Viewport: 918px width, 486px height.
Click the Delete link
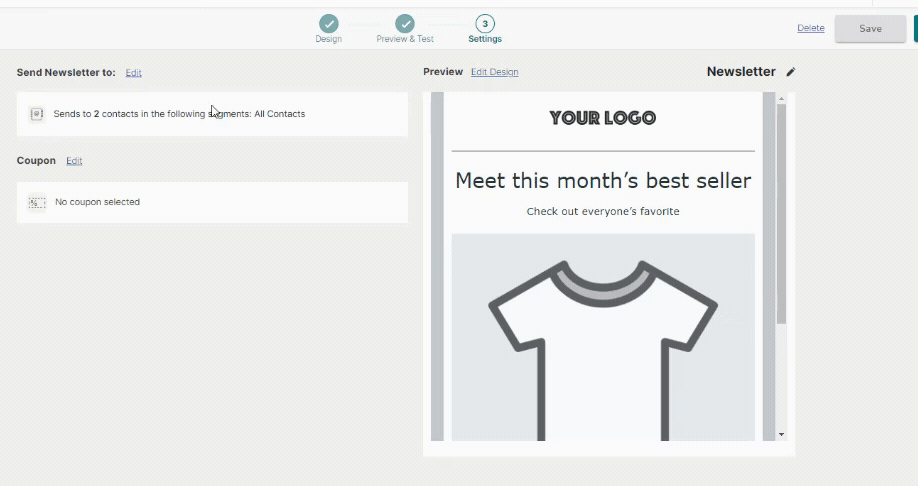coord(810,28)
